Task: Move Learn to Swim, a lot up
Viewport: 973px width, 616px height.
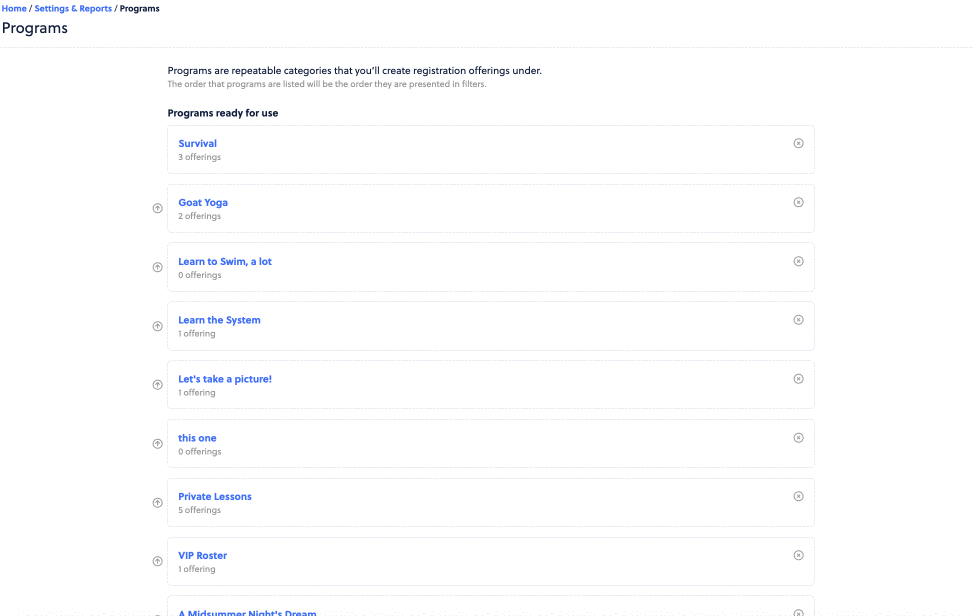Action: [x=158, y=267]
